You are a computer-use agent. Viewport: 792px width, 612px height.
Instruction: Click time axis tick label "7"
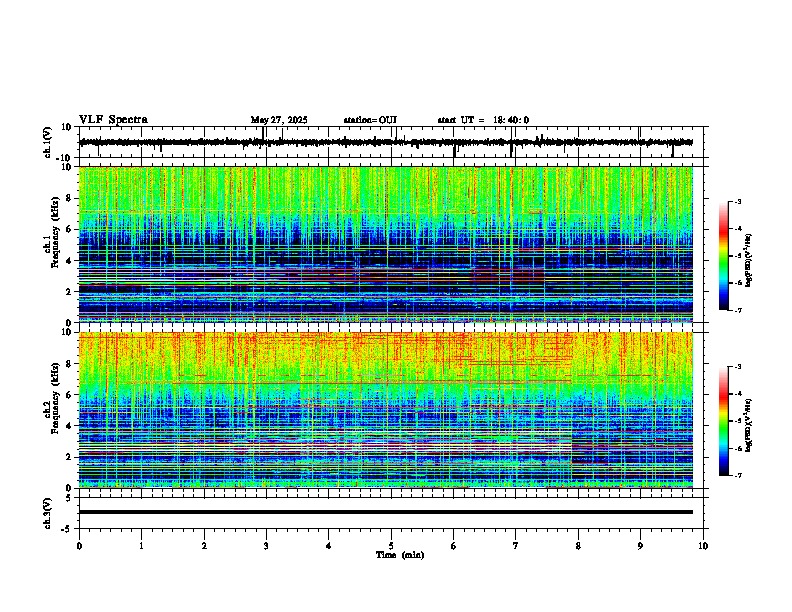pos(516,546)
